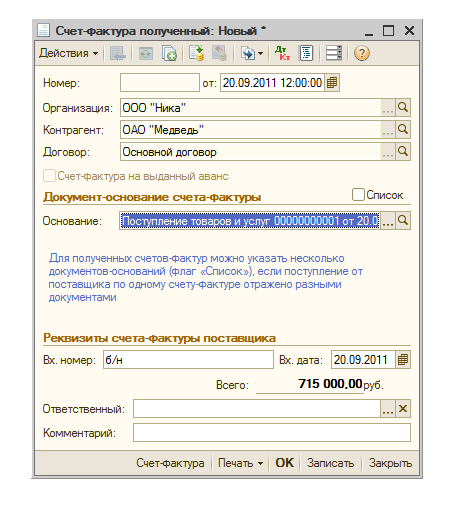This screenshot has height=512, width=468.
Task: Open selection ellipsis for Организация
Action: (388, 108)
